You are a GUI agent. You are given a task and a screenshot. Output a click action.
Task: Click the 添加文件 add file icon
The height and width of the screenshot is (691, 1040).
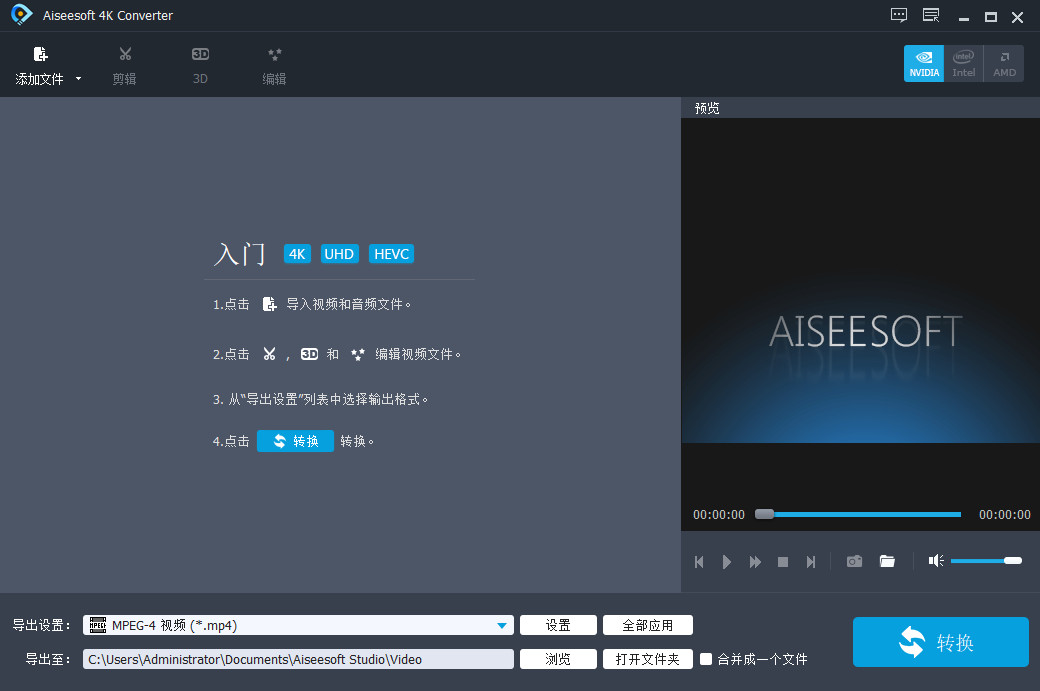(40, 54)
